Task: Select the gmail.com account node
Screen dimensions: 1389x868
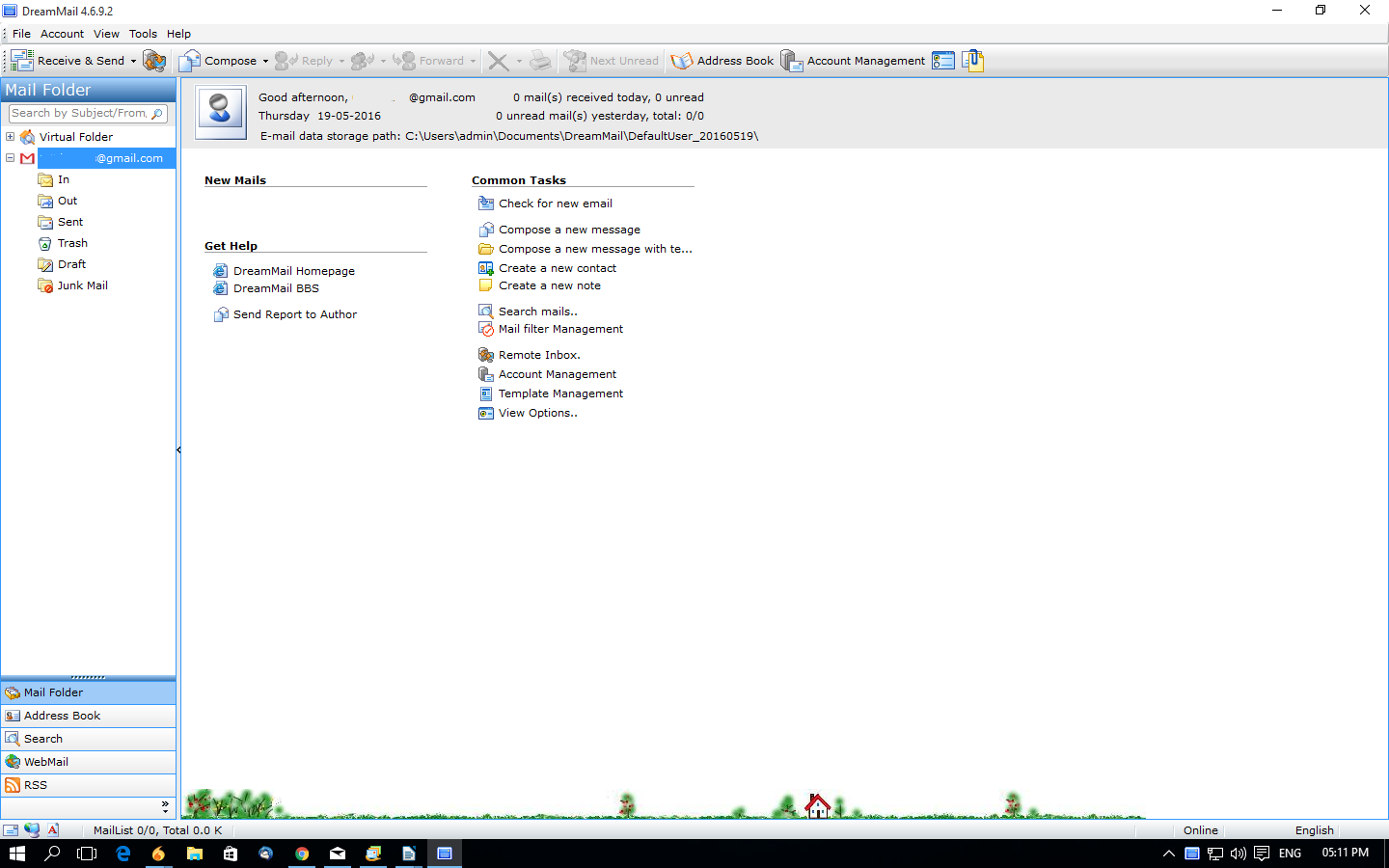Action: pyautogui.click(x=106, y=158)
